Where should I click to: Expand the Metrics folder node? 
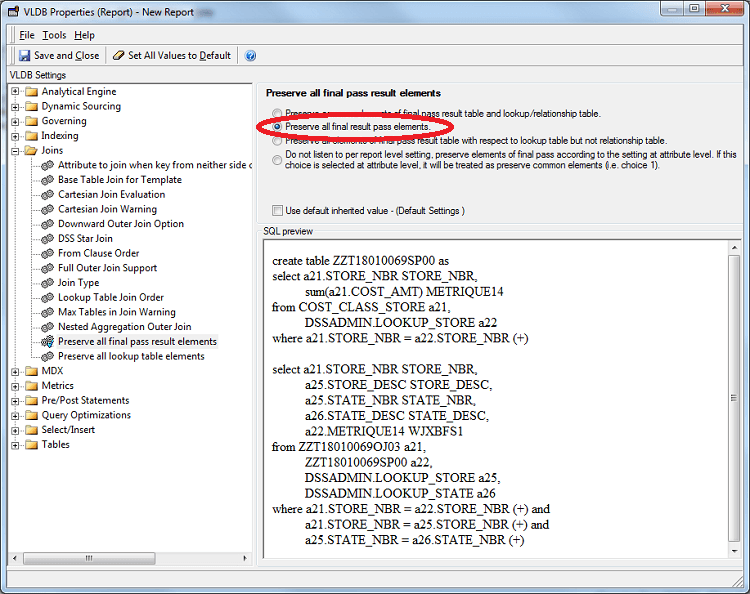point(16,386)
